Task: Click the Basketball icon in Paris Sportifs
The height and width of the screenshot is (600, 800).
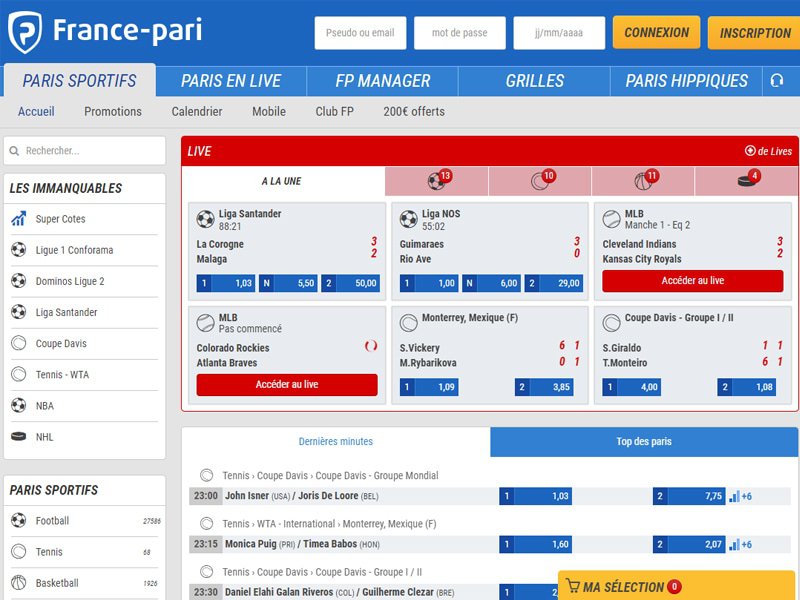Action: [18, 583]
